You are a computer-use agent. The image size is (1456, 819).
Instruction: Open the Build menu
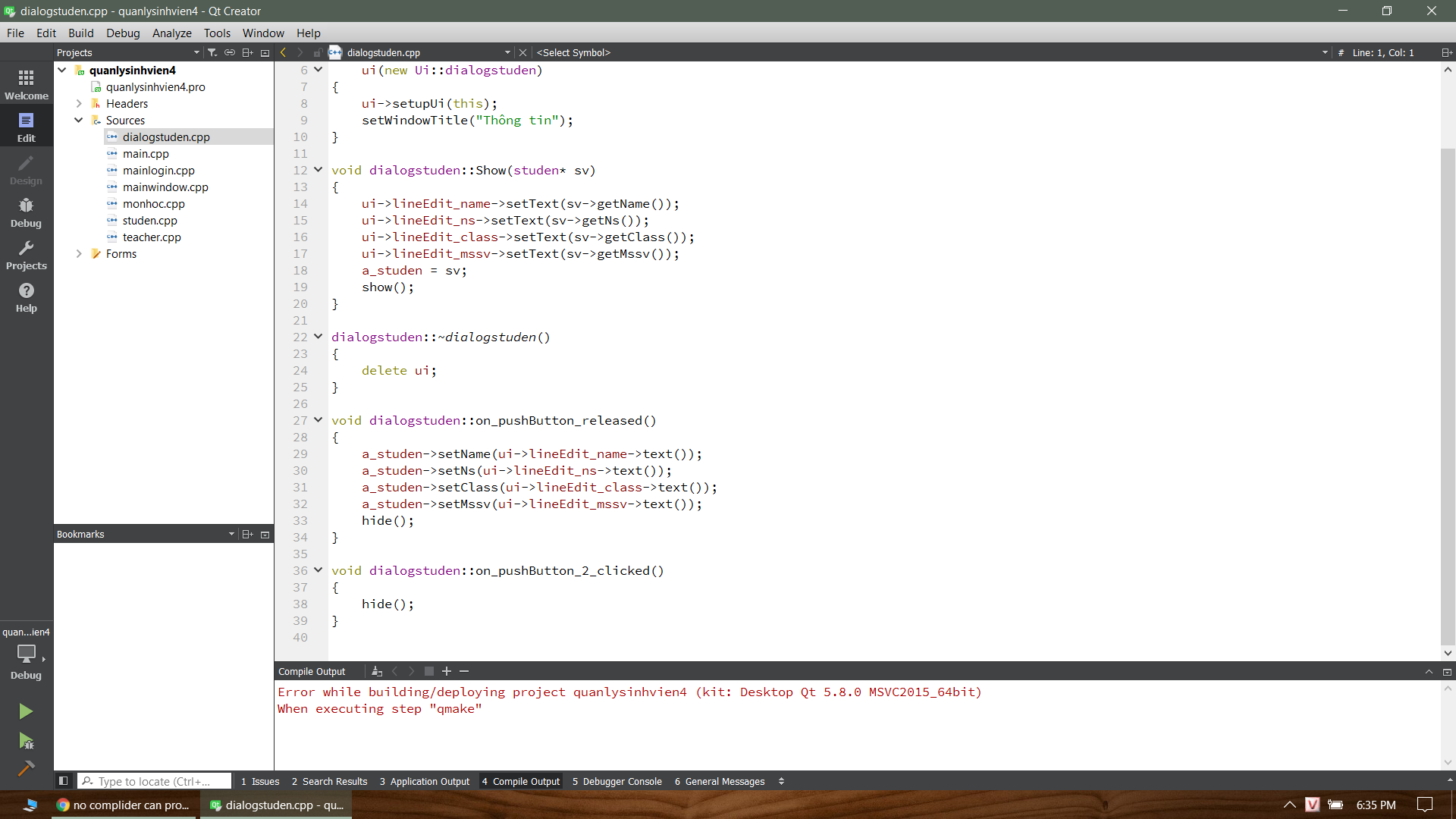click(x=80, y=33)
